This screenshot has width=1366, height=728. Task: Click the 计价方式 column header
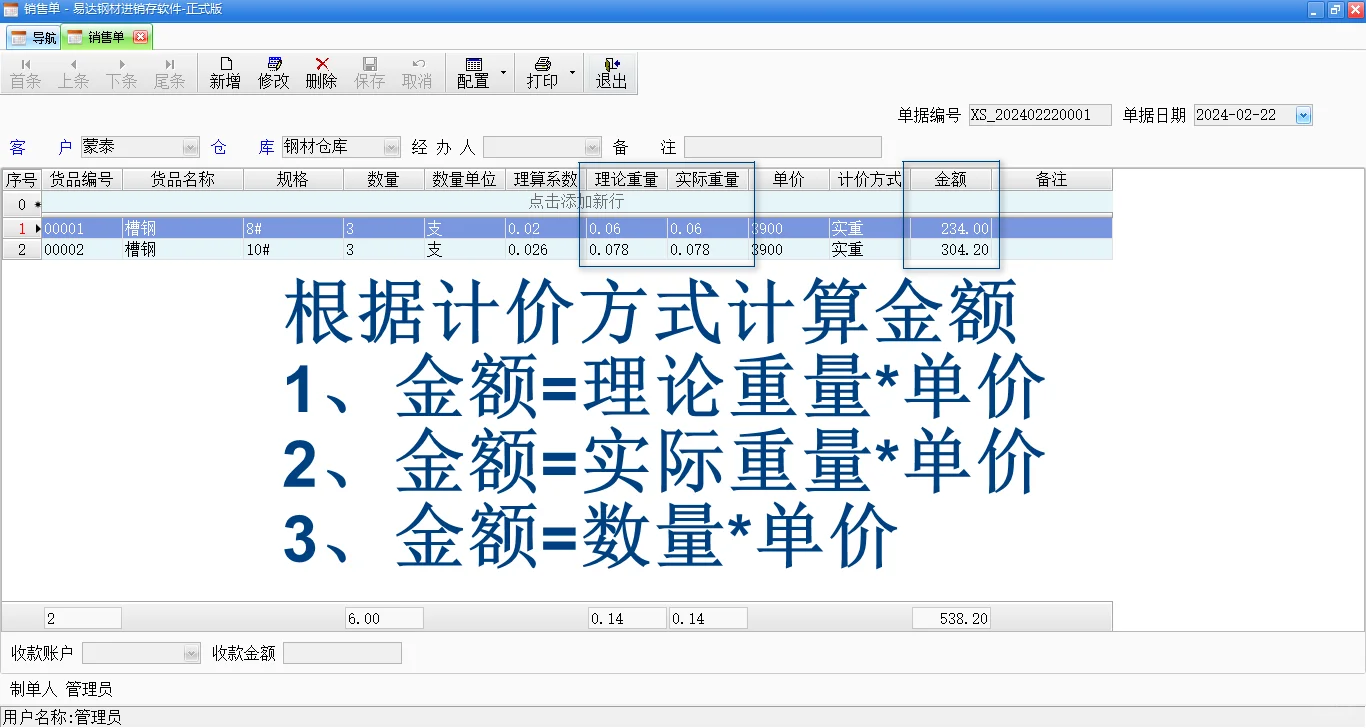pyautogui.click(x=870, y=180)
